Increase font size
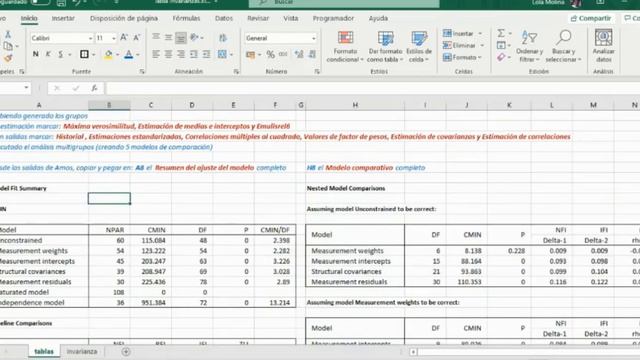This screenshot has width=640, height=360. (124, 38)
